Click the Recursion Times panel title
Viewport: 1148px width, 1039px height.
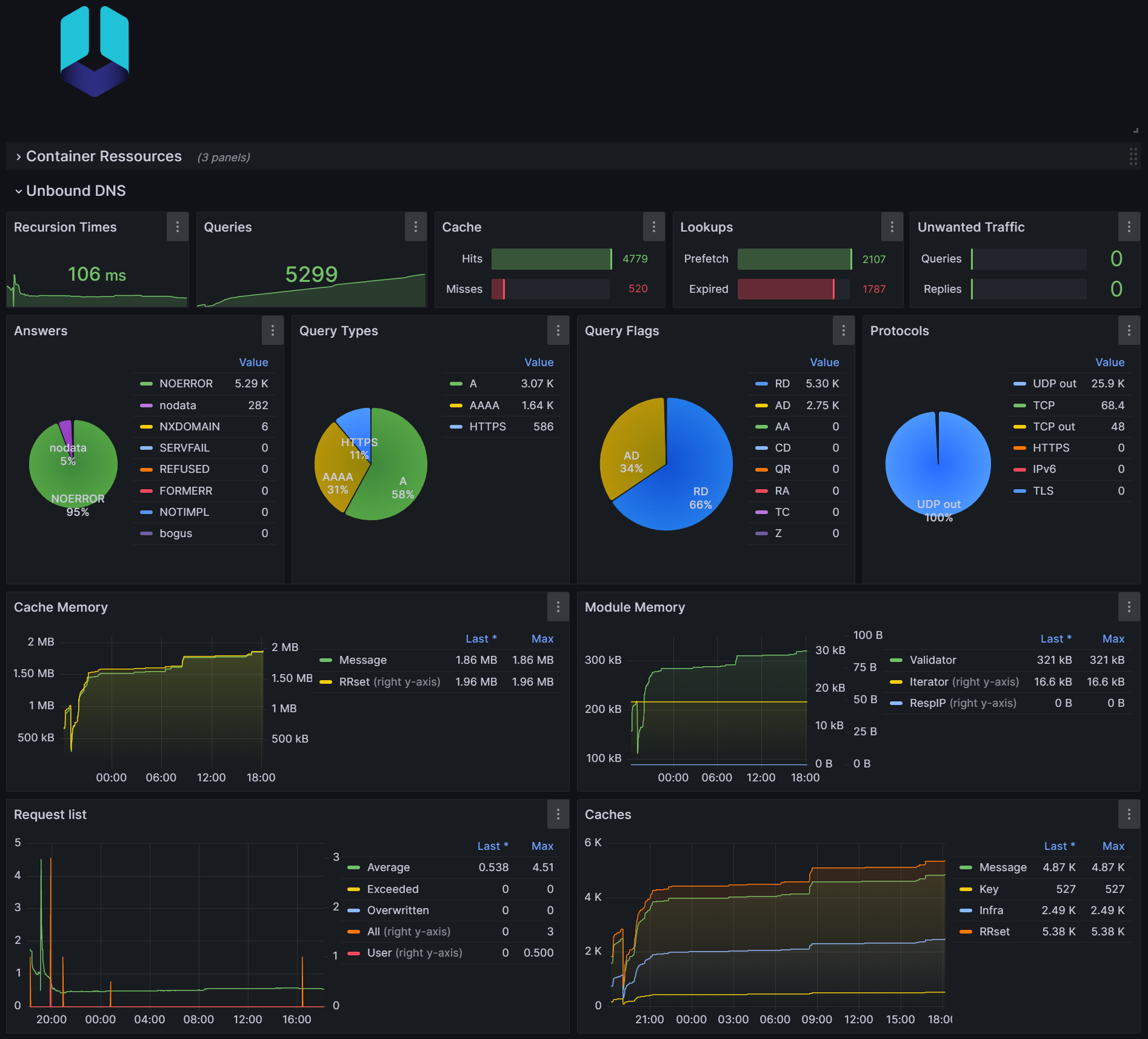[65, 227]
